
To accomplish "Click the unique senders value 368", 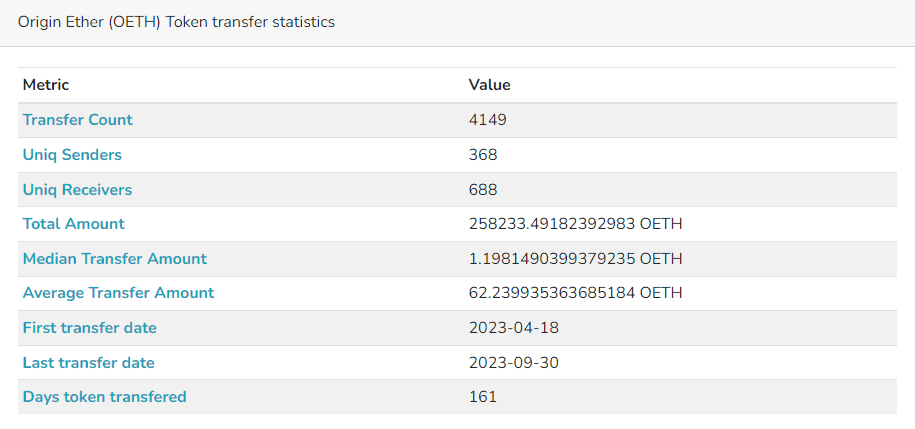I will [483, 155].
